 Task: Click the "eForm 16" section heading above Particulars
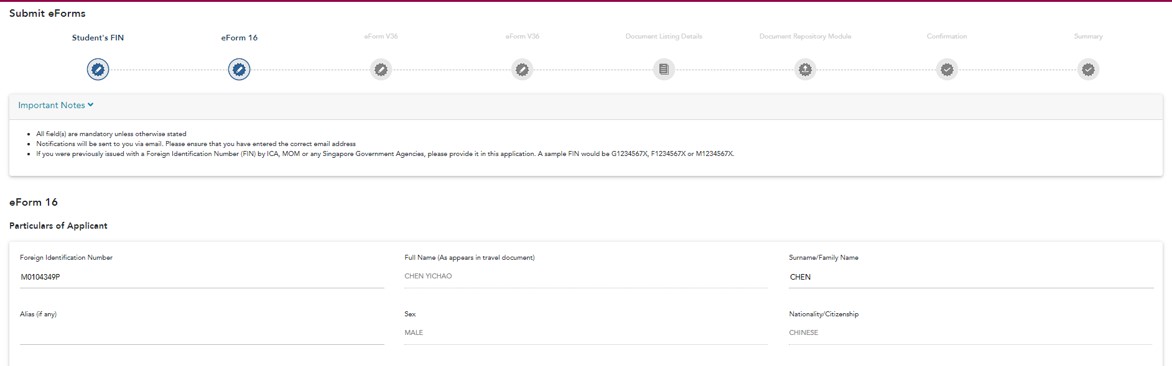click(x=34, y=202)
